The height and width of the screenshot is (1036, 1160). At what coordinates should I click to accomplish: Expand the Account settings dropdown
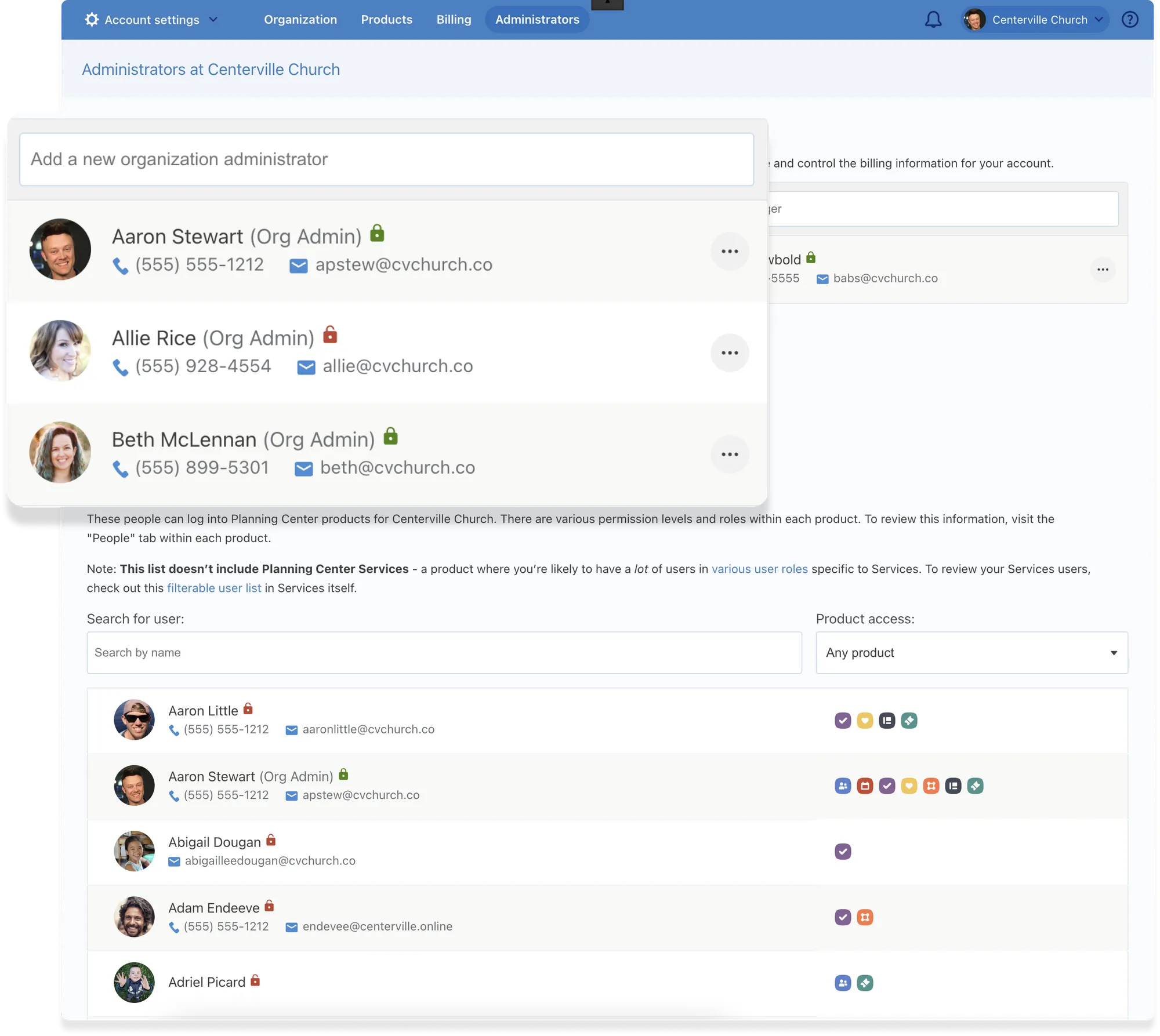pyautogui.click(x=151, y=20)
